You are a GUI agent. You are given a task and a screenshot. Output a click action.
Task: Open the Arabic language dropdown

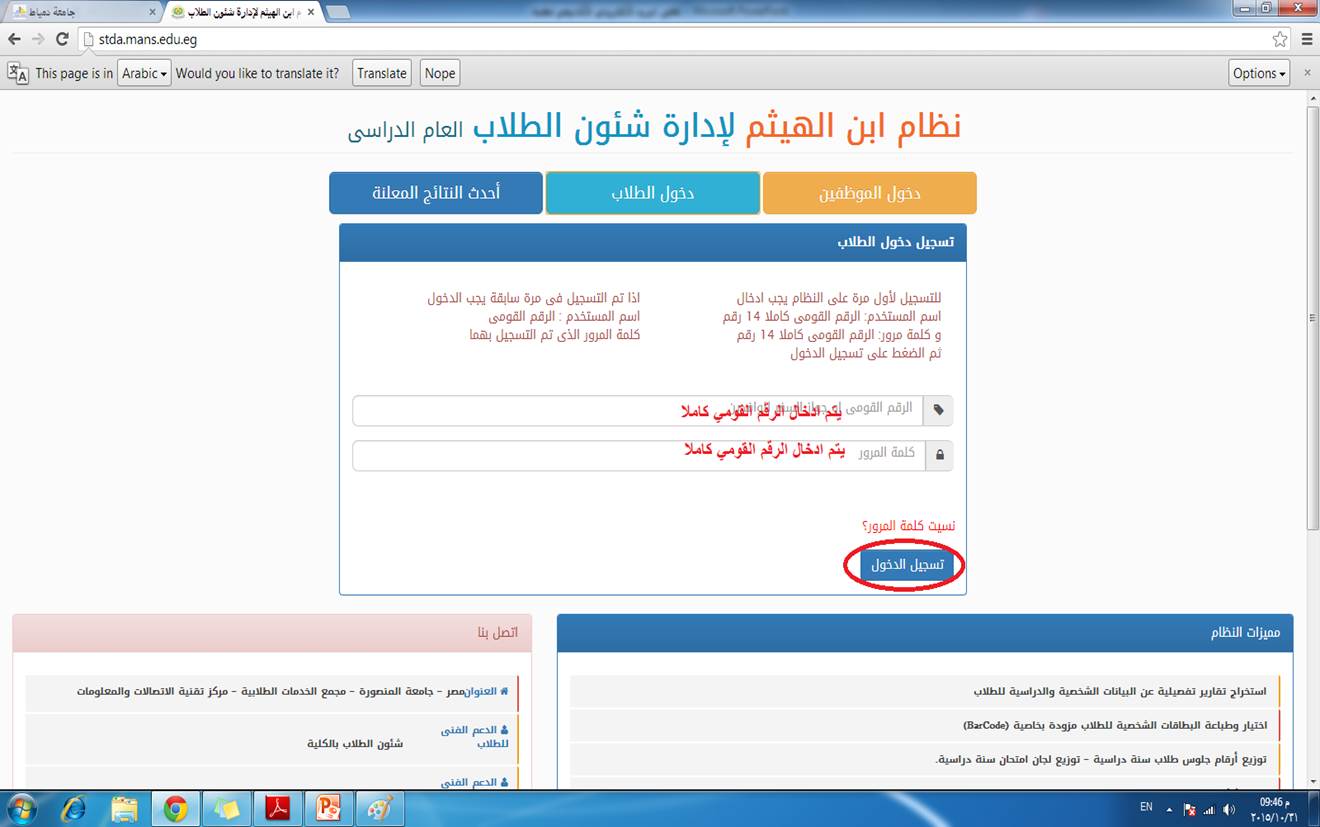[145, 73]
